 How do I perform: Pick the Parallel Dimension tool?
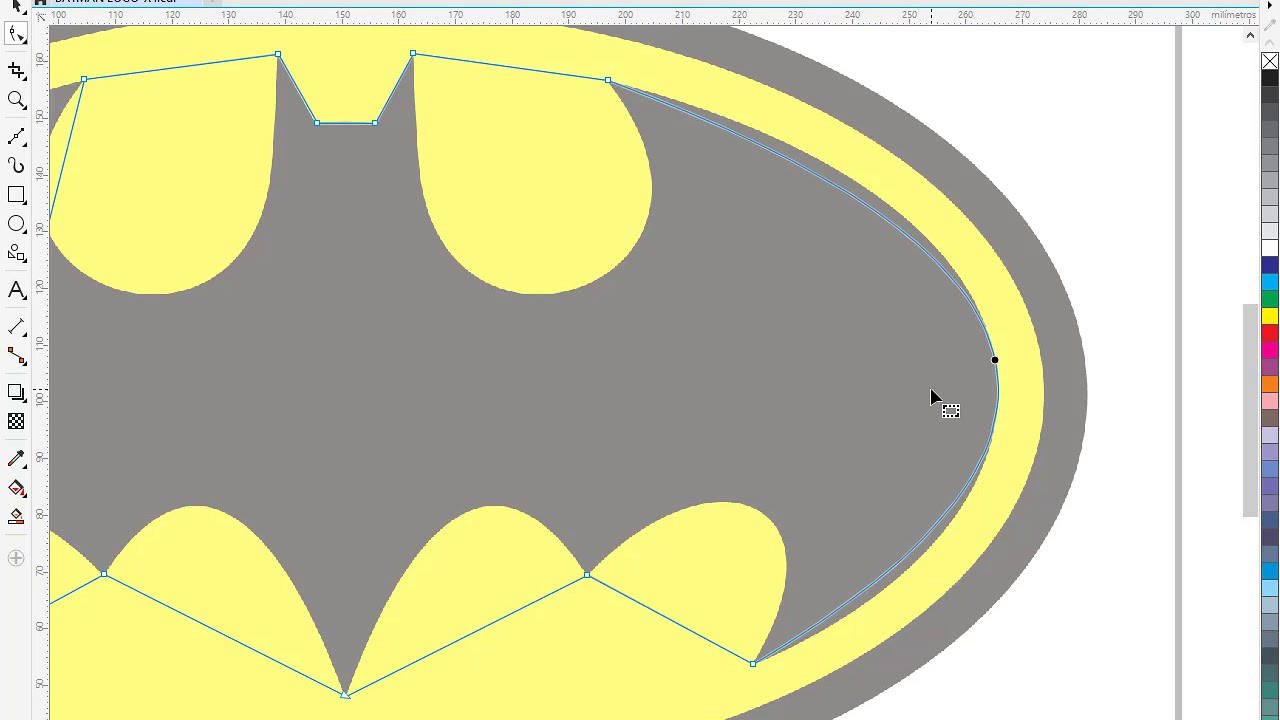[x=16, y=327]
